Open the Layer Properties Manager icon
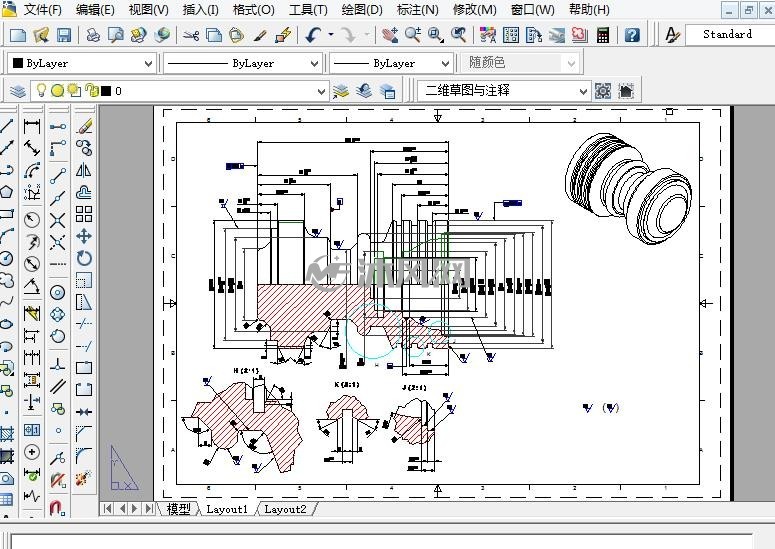This screenshot has height=549, width=775. [x=18, y=91]
